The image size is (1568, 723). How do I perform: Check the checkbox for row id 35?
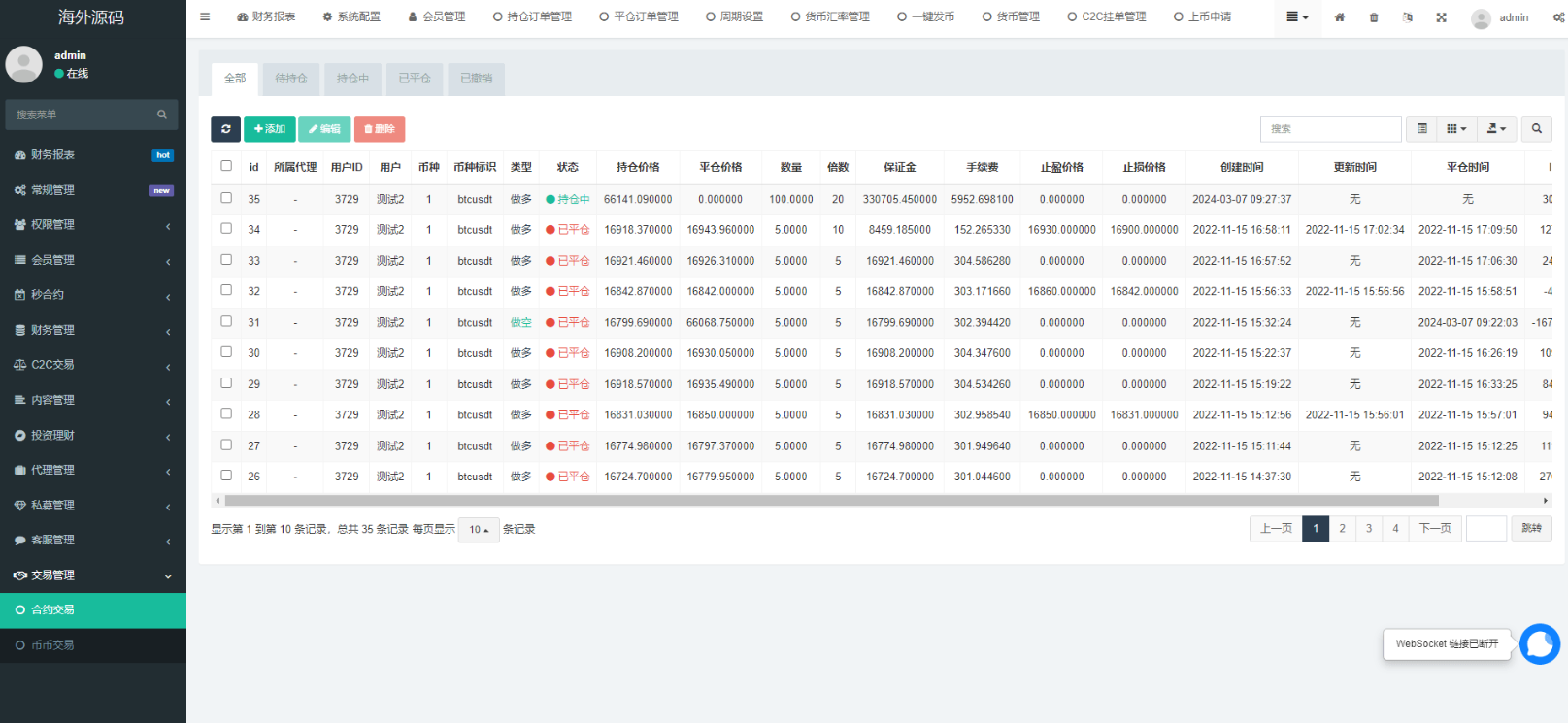point(226,198)
